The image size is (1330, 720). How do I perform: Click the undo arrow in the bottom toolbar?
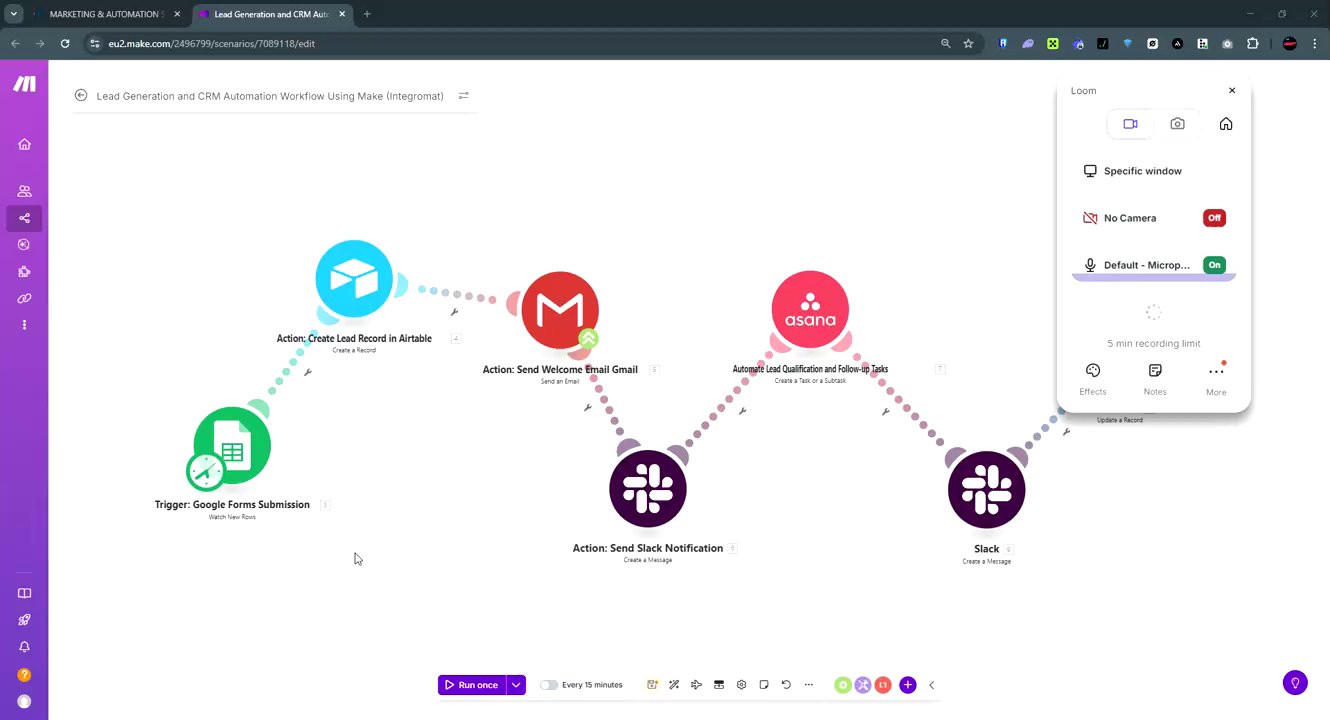[x=786, y=685]
